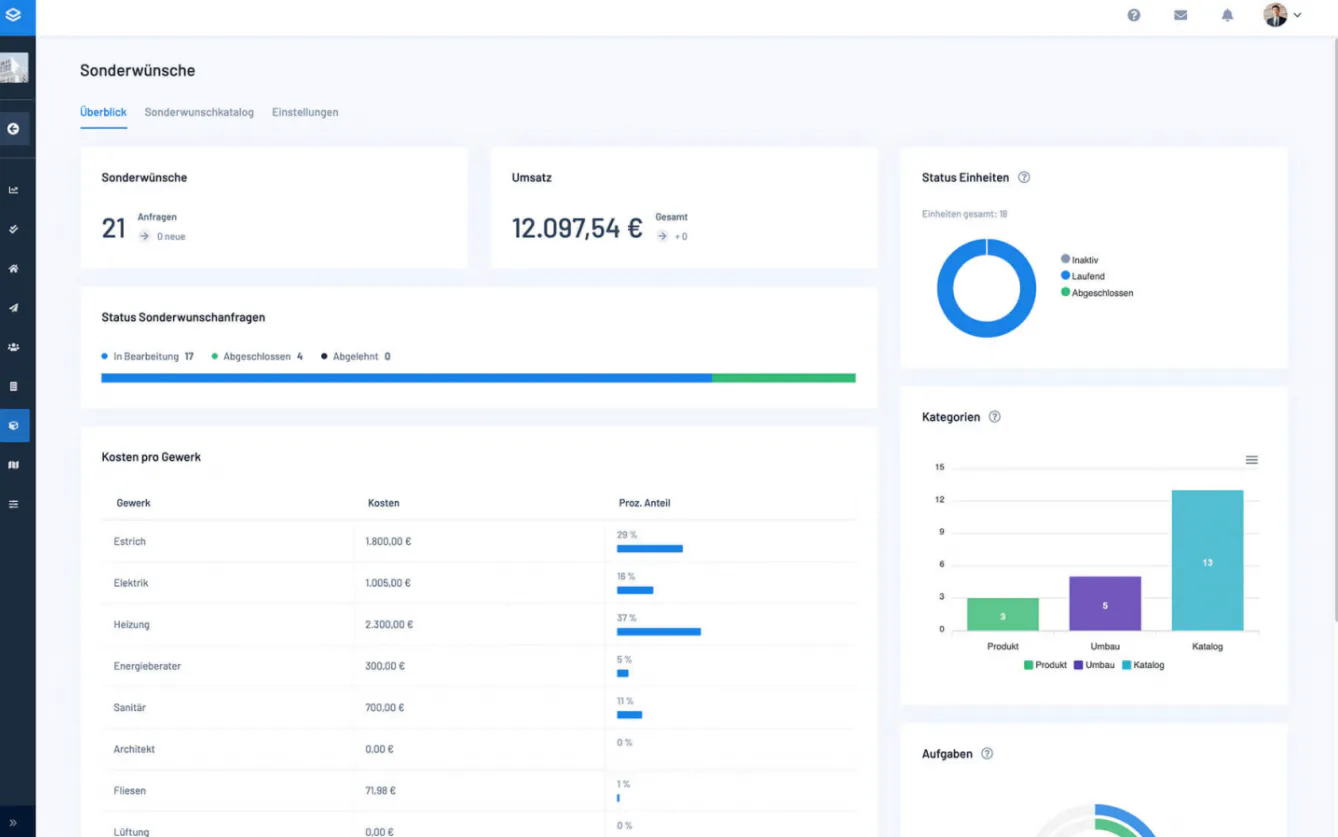Click the 2.300,00 € cost cell
This screenshot has width=1338, height=837.
(x=389, y=625)
